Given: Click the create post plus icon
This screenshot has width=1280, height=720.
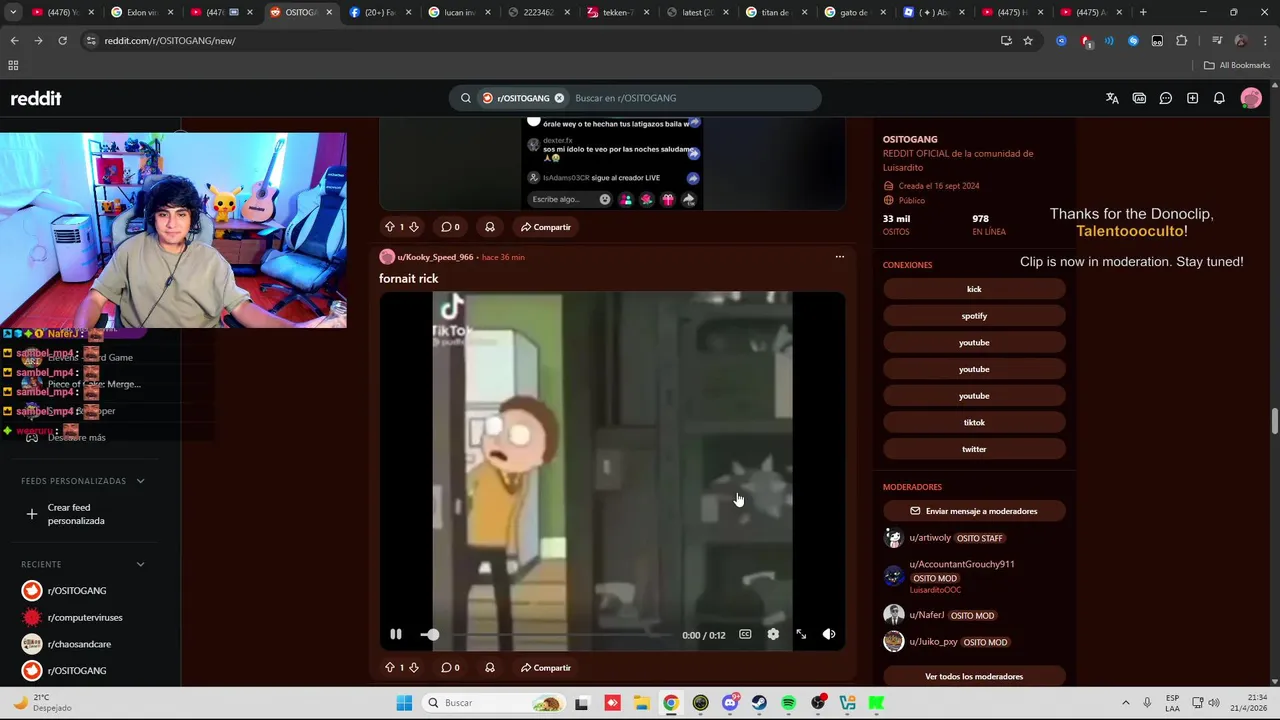Looking at the screenshot, I should pyautogui.click(x=1192, y=98).
